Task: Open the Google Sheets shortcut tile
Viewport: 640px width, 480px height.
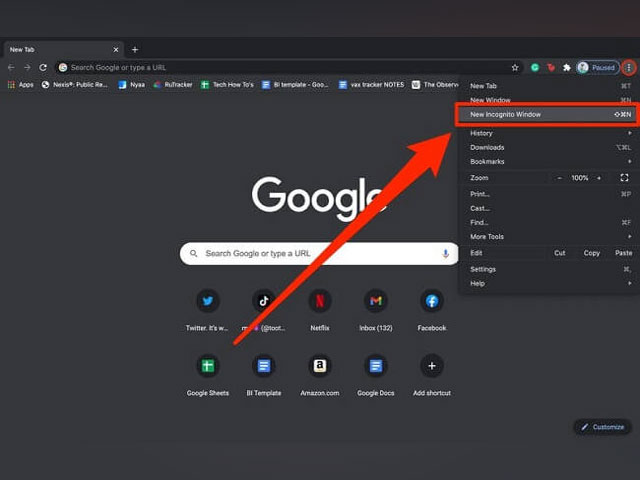Action: (x=208, y=376)
